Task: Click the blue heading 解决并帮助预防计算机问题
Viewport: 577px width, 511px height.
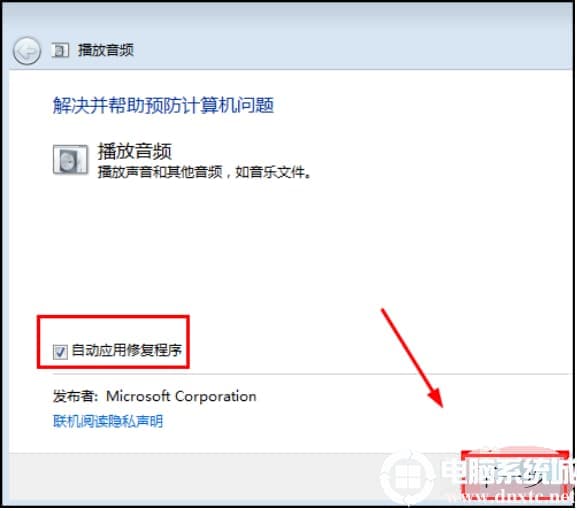Action: (163, 105)
